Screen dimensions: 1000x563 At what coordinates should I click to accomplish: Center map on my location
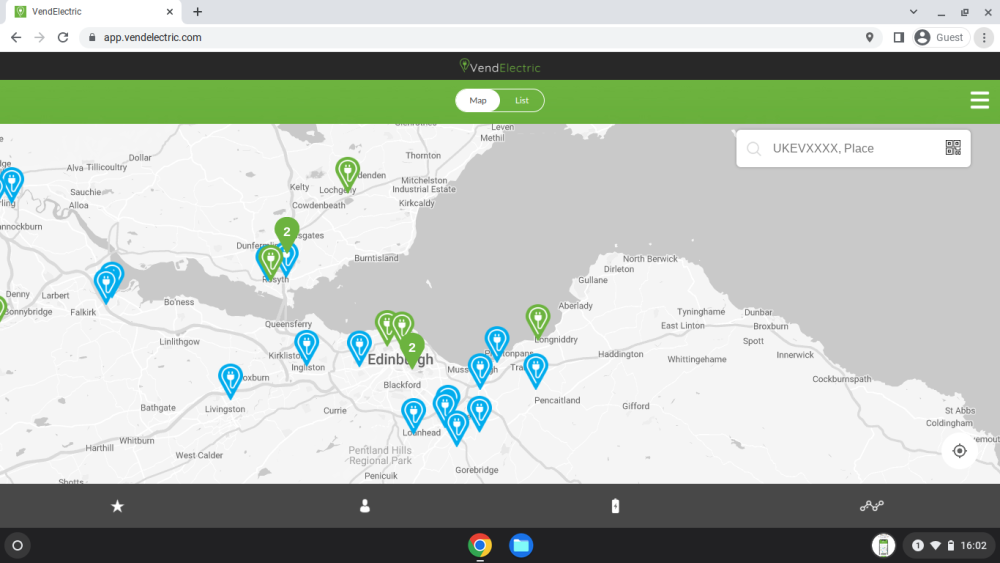[x=959, y=451]
